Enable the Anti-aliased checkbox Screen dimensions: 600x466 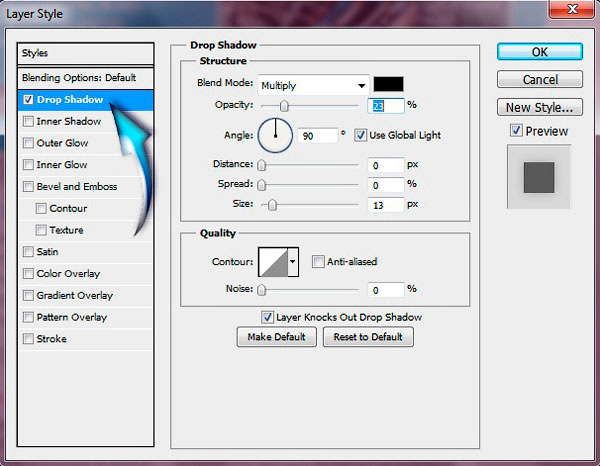[x=318, y=262]
